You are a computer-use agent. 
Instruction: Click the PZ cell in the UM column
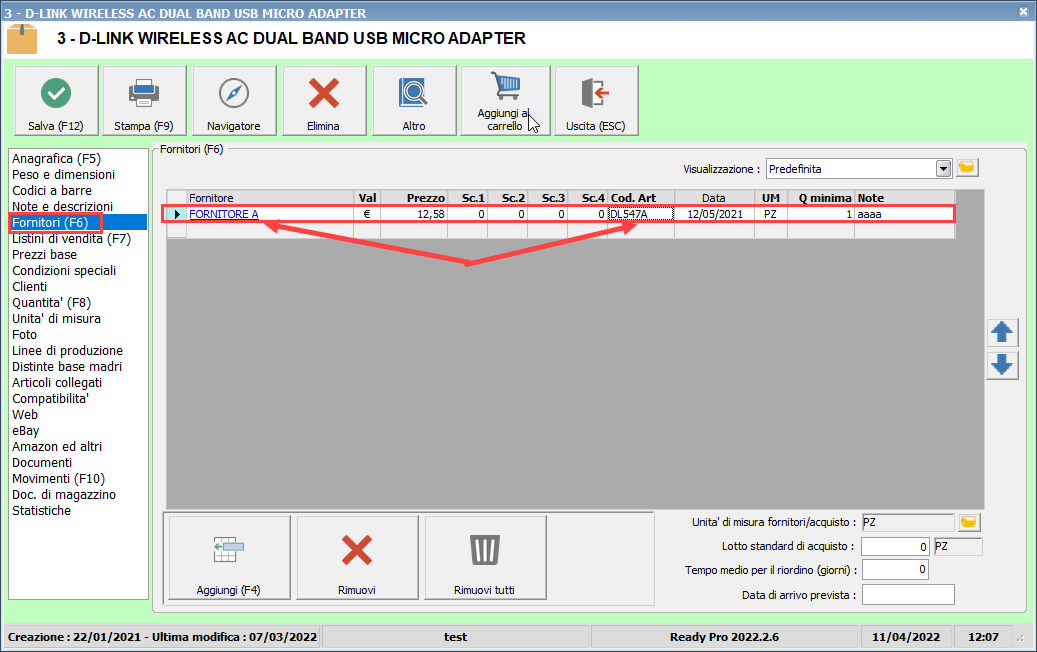click(770, 214)
